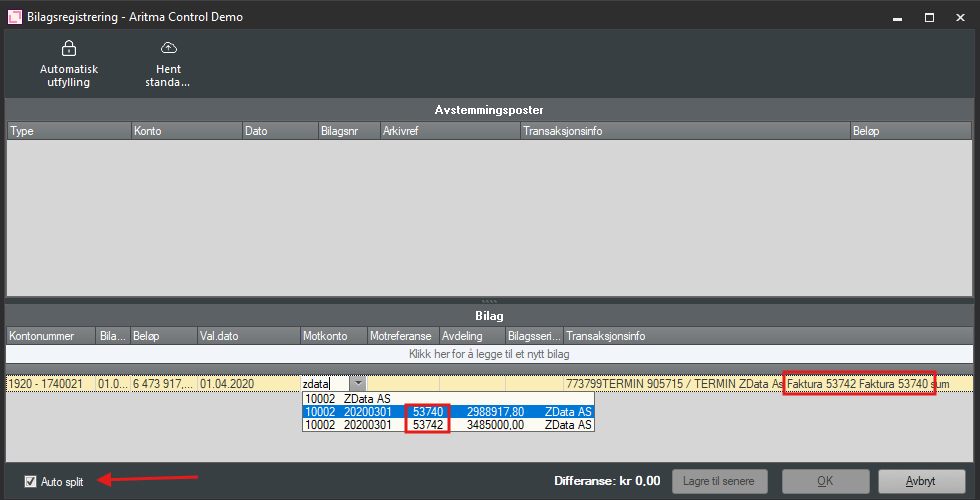
Task: Click the Motkonto input field containing zdata
Action: 324,383
